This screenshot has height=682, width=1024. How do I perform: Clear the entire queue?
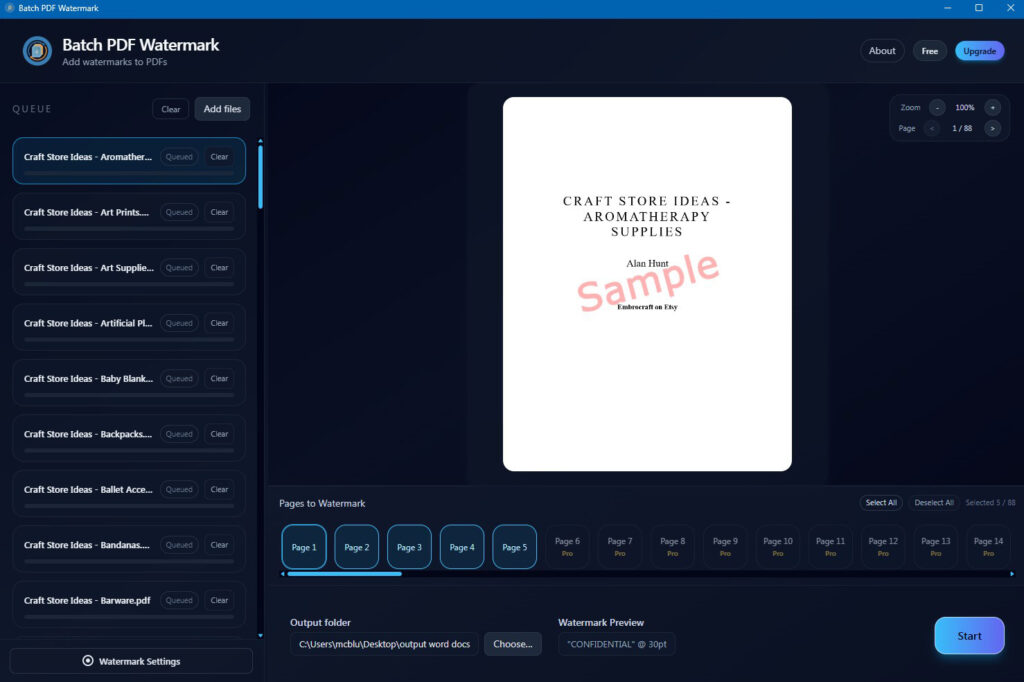171,109
